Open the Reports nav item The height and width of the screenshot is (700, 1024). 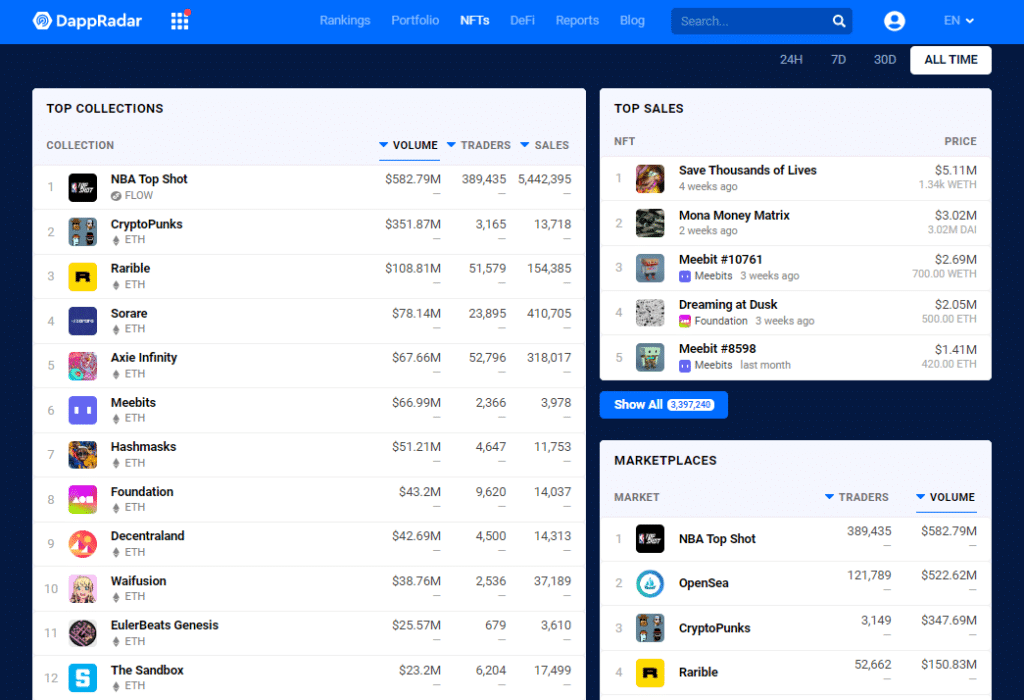click(577, 20)
